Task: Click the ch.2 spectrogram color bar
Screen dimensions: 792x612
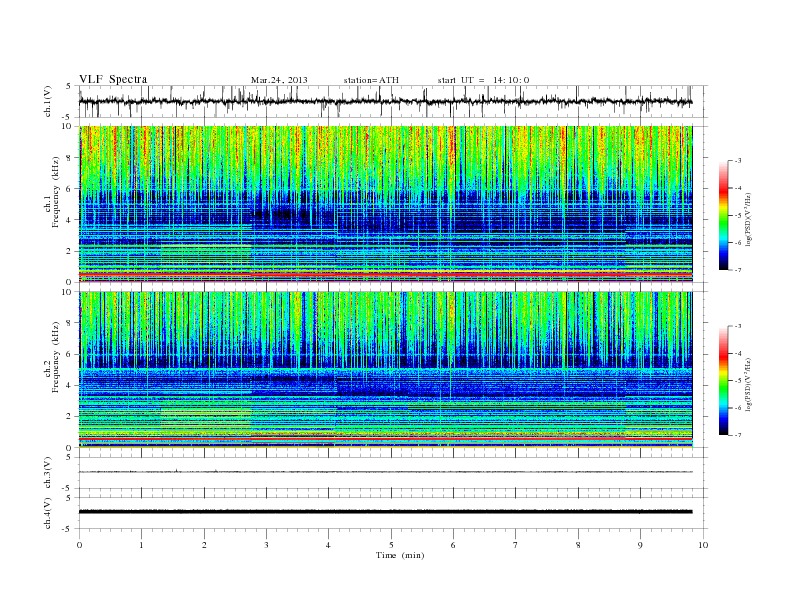Action: [723, 380]
